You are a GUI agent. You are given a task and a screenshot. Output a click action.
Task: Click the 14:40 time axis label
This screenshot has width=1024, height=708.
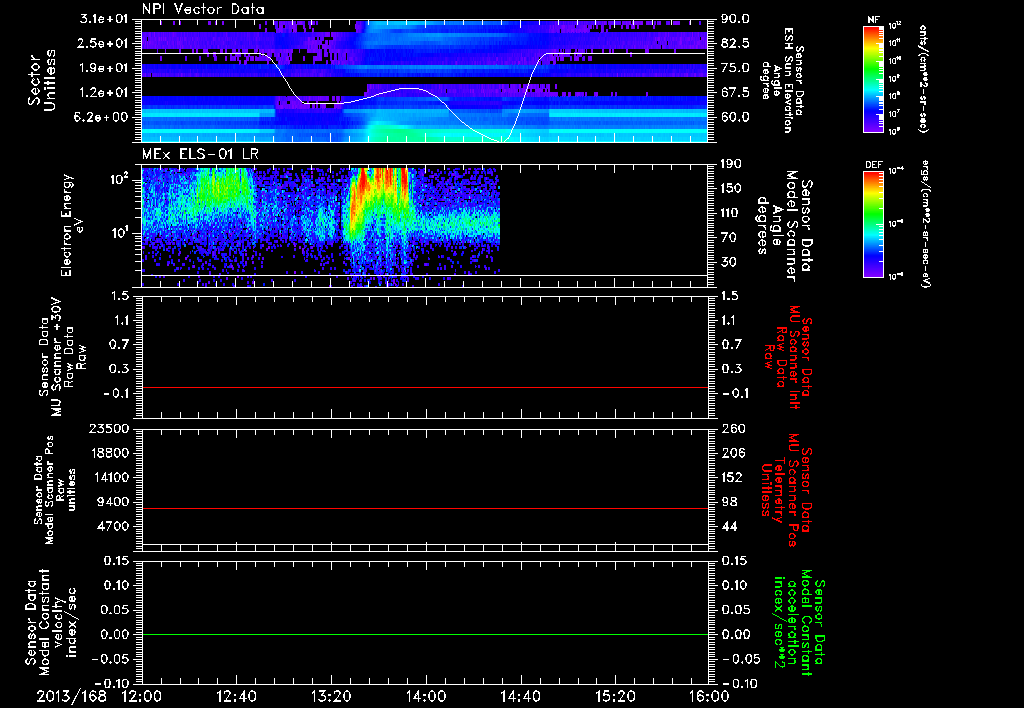coord(519,695)
